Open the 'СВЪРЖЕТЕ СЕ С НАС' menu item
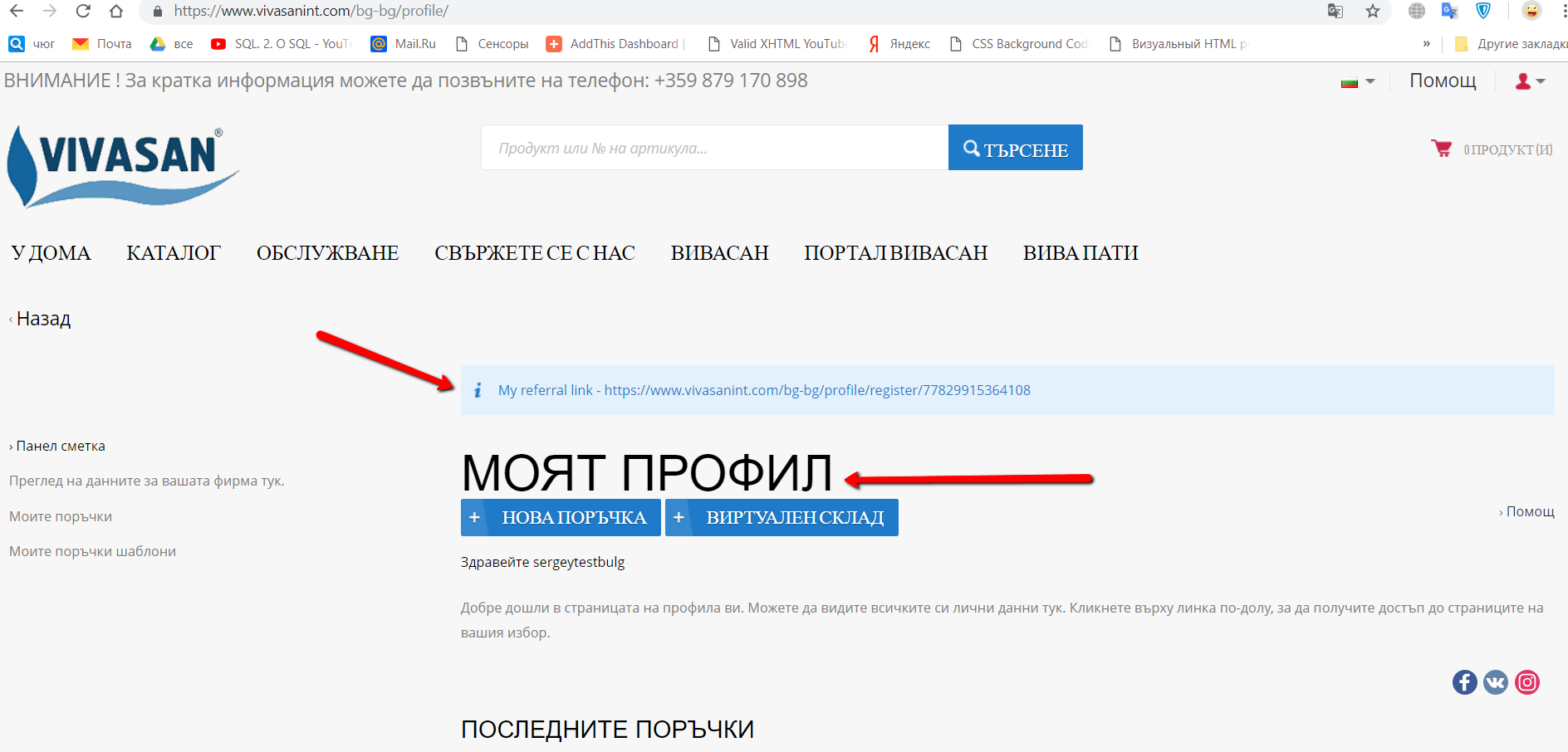Image resolution: width=1568 pixels, height=752 pixels. tap(535, 253)
